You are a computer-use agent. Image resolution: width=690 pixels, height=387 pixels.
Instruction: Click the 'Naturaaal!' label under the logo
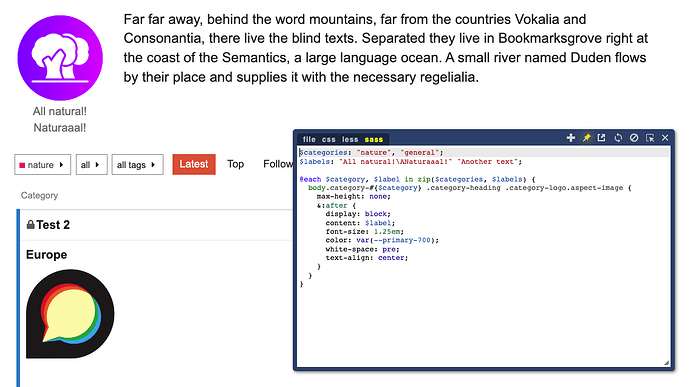tap(59, 128)
